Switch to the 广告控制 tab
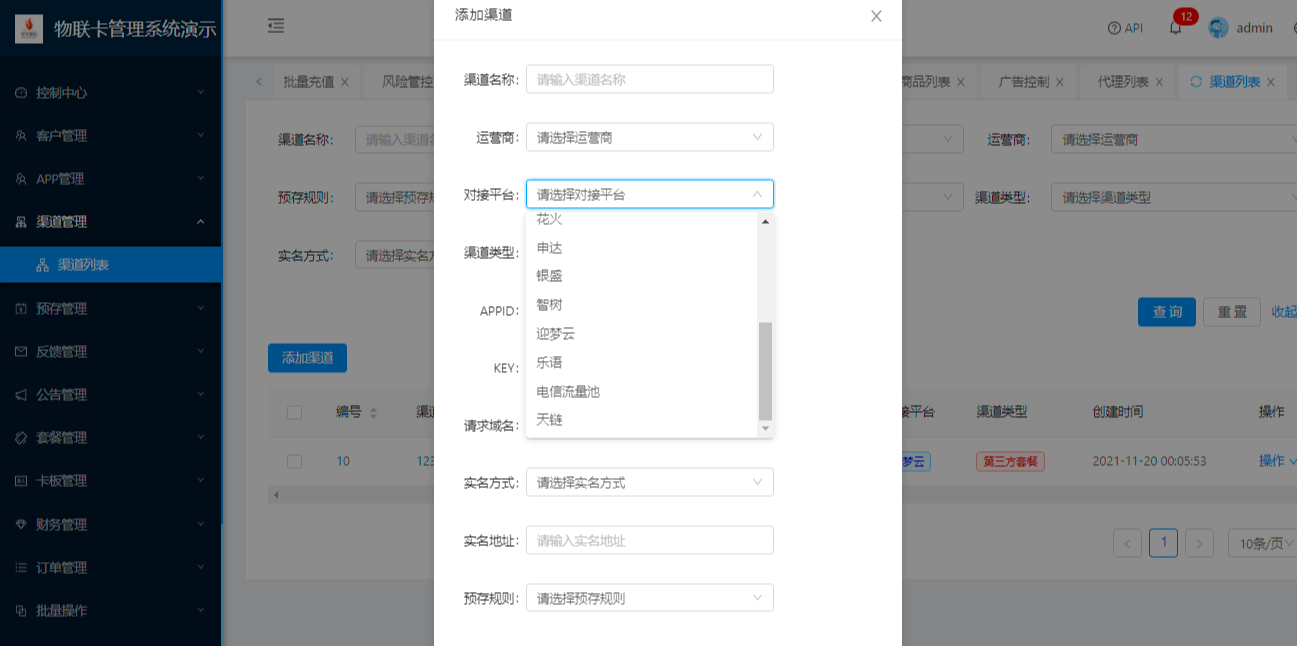This screenshot has width=1297, height=646. click(1024, 82)
